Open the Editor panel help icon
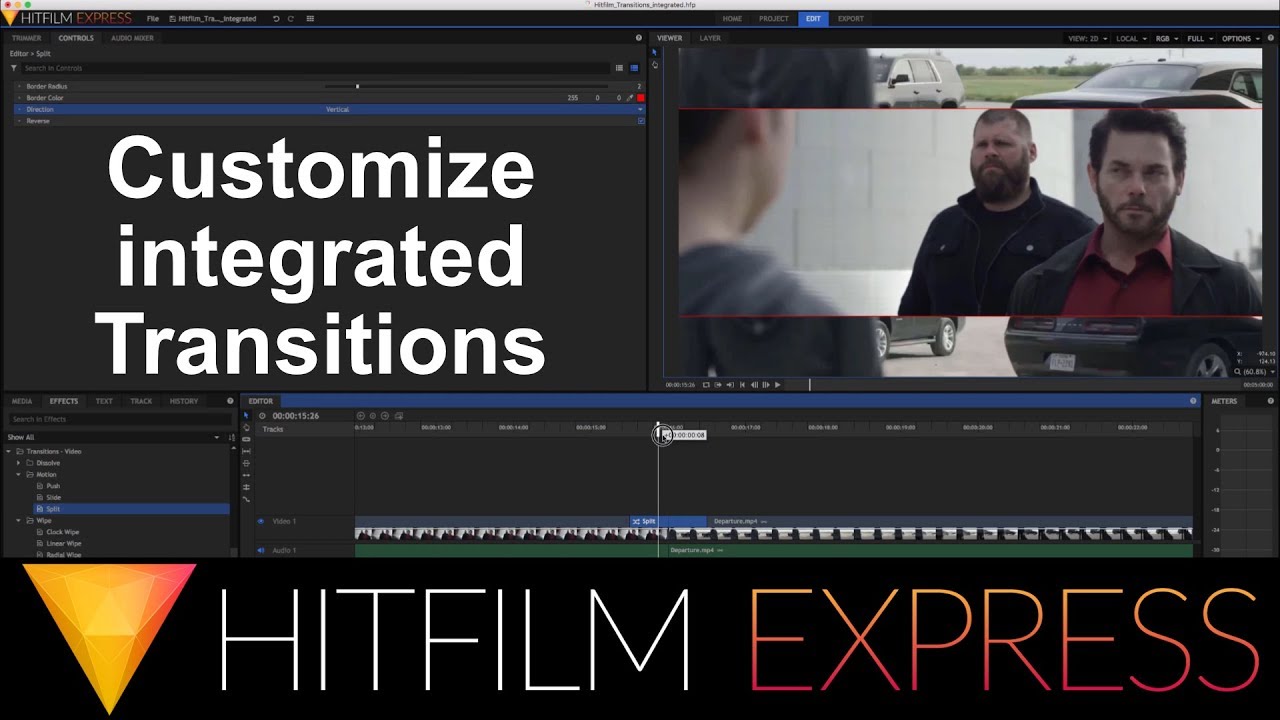Viewport: 1280px width, 720px height. pyautogui.click(x=1193, y=401)
